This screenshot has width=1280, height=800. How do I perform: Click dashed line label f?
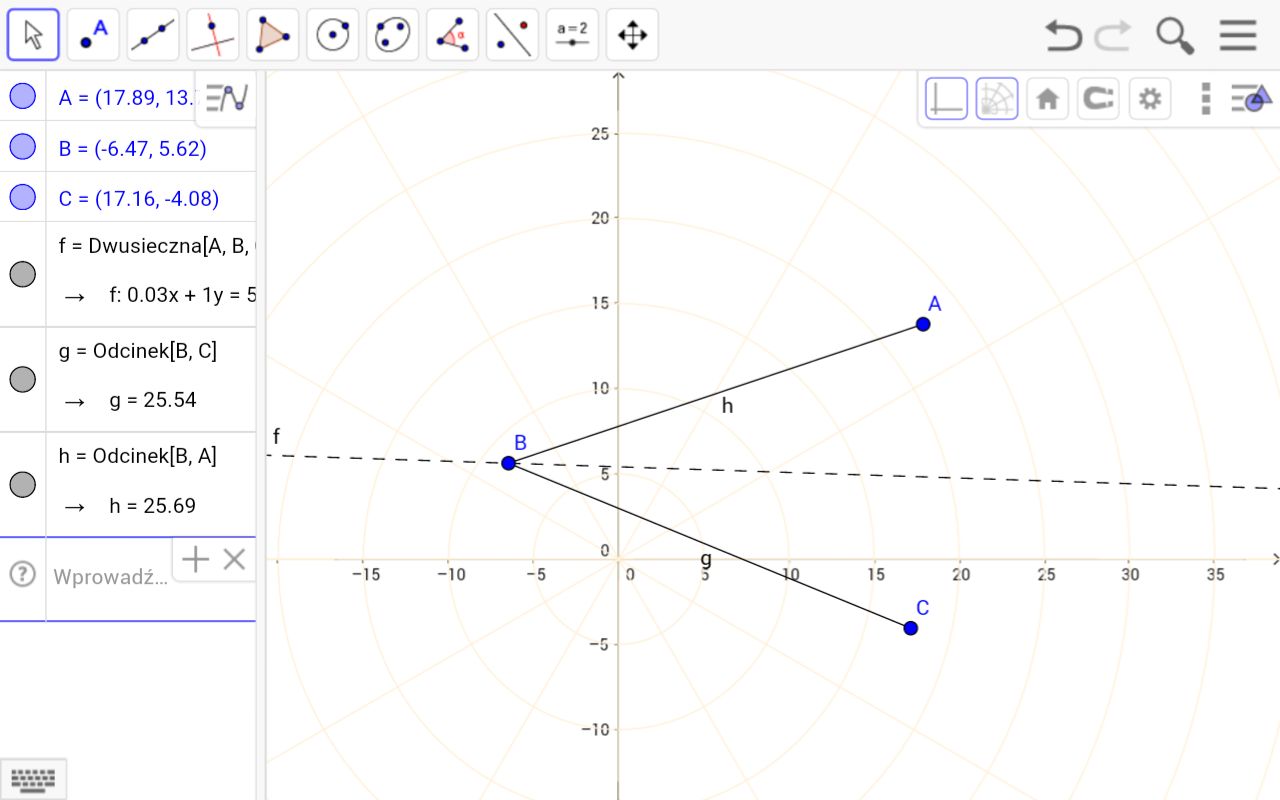pyautogui.click(x=276, y=436)
